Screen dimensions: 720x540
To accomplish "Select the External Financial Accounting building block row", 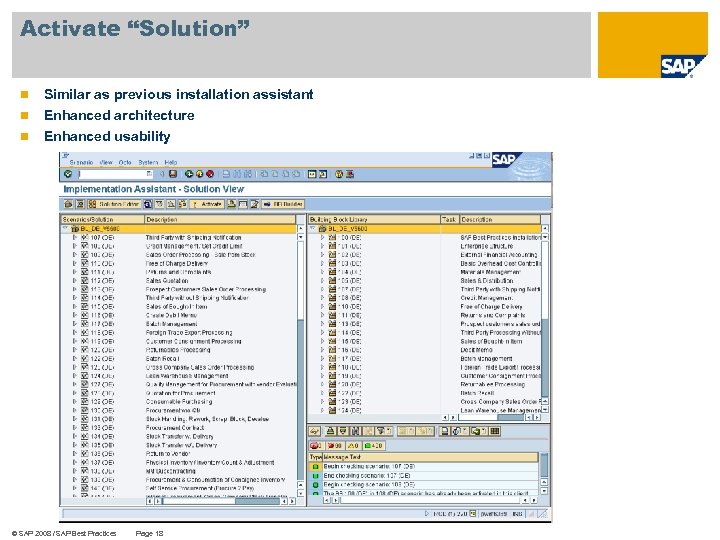I will pos(425,255).
